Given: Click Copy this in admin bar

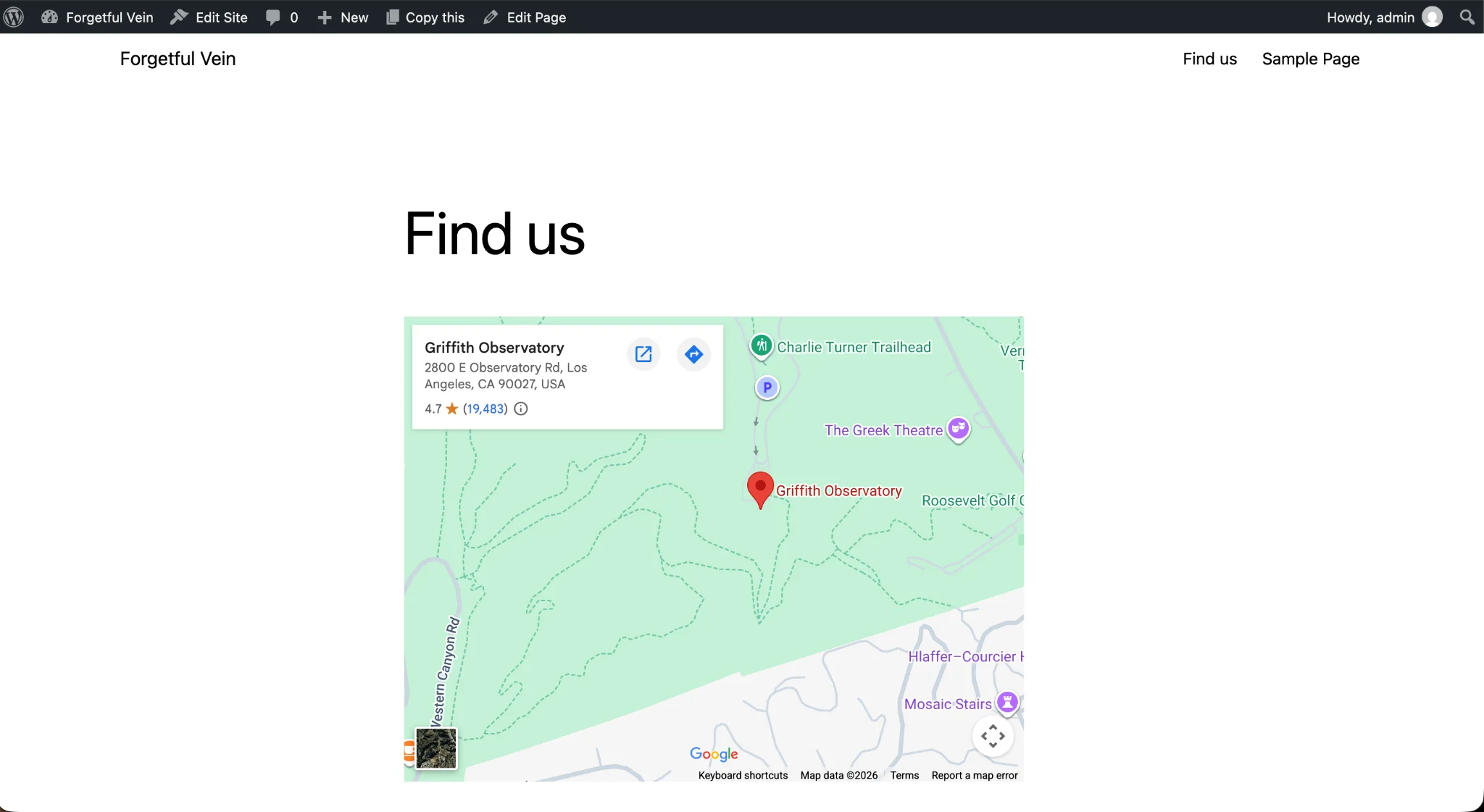Looking at the screenshot, I should tap(425, 17).
